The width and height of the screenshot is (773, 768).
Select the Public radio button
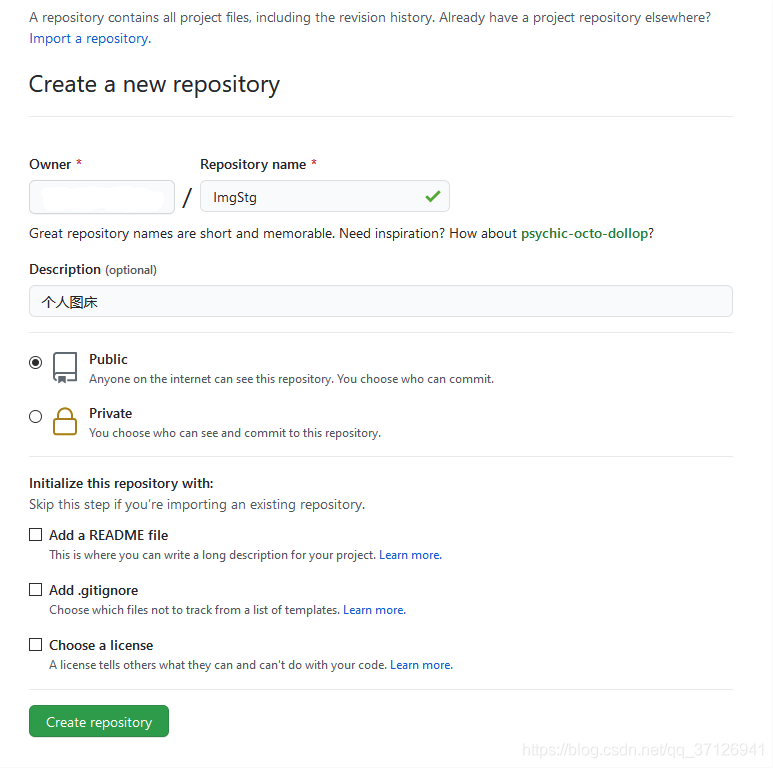click(x=35, y=363)
